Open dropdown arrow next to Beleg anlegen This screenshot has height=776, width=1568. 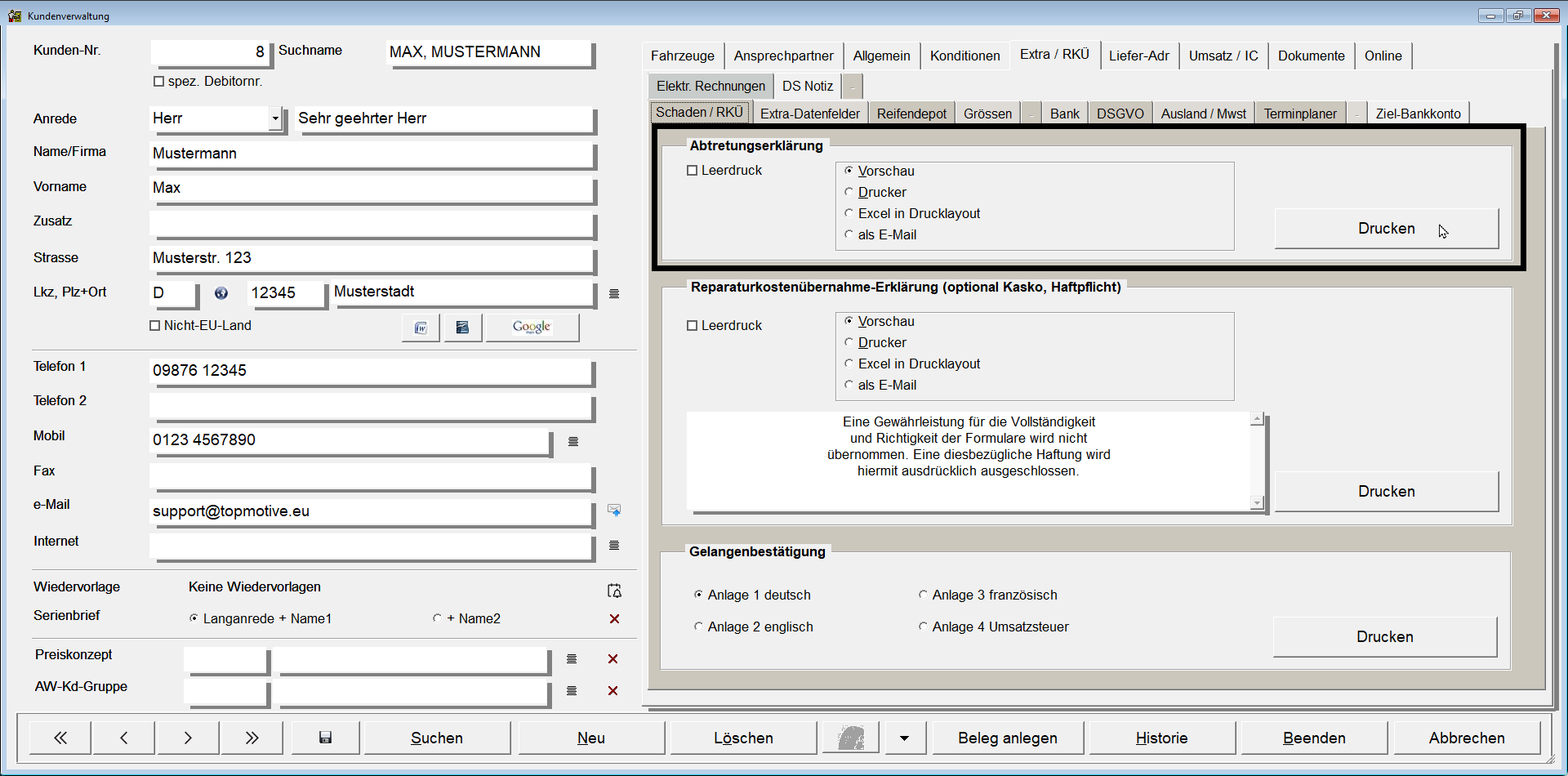click(904, 738)
